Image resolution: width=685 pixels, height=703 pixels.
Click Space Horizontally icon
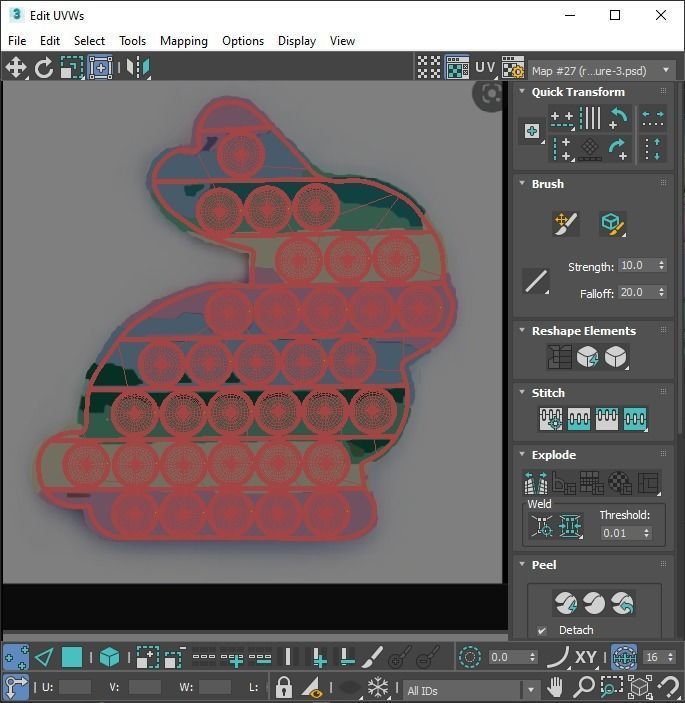pos(653,118)
